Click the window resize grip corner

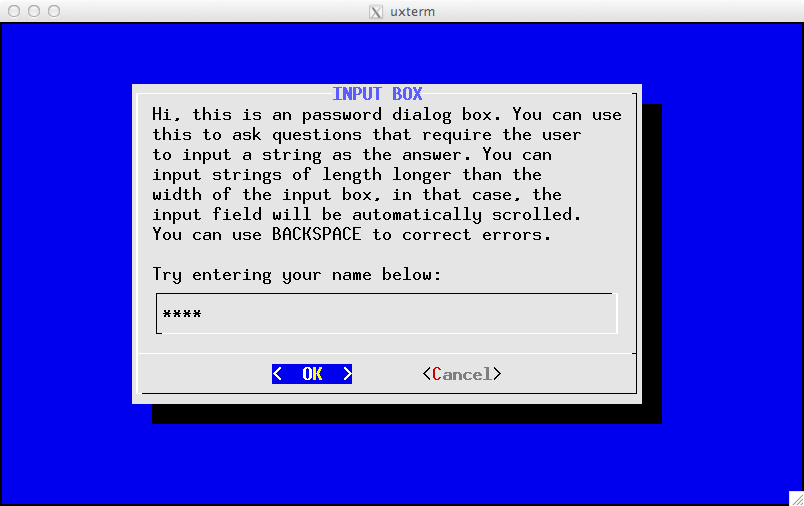tap(795, 497)
